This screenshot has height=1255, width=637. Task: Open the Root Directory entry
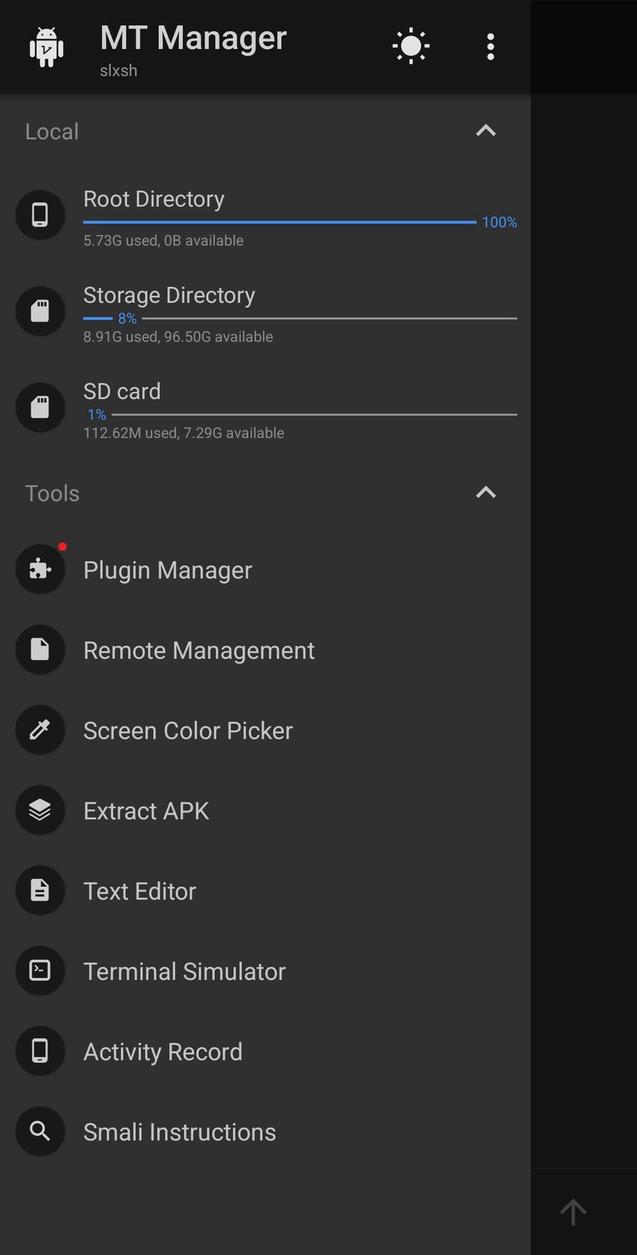click(x=153, y=199)
